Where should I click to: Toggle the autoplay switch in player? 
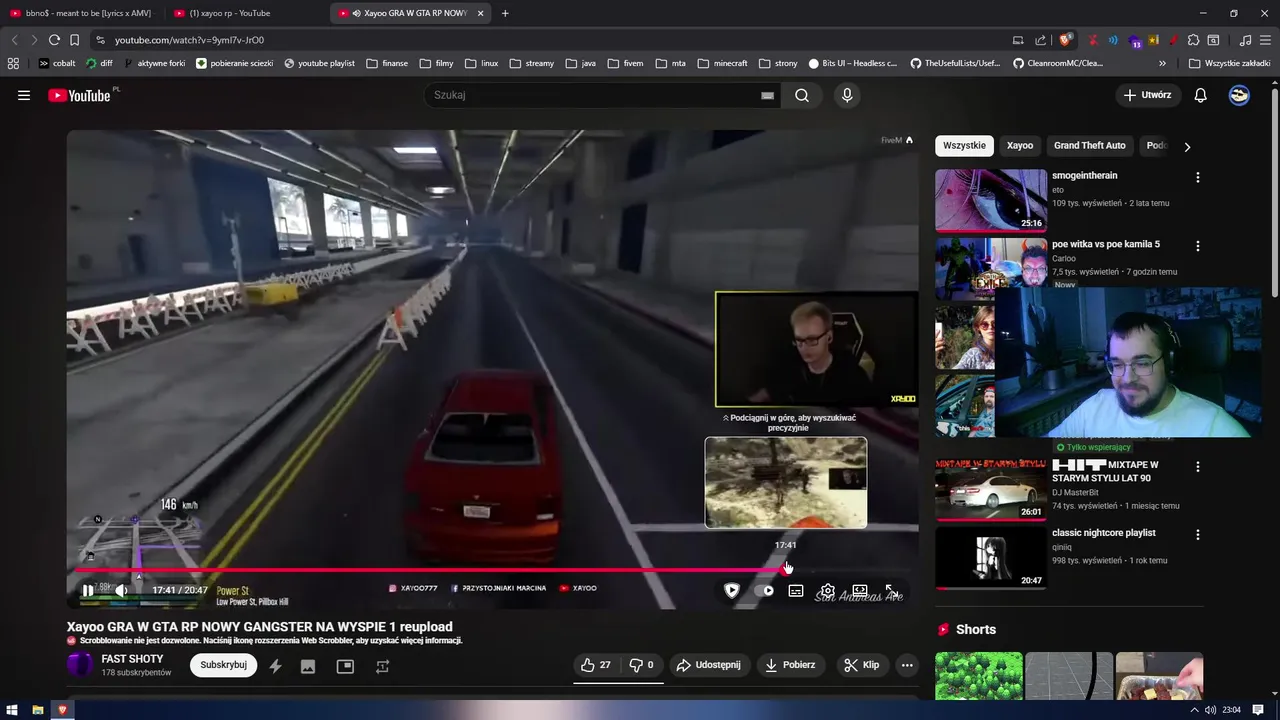click(x=764, y=591)
